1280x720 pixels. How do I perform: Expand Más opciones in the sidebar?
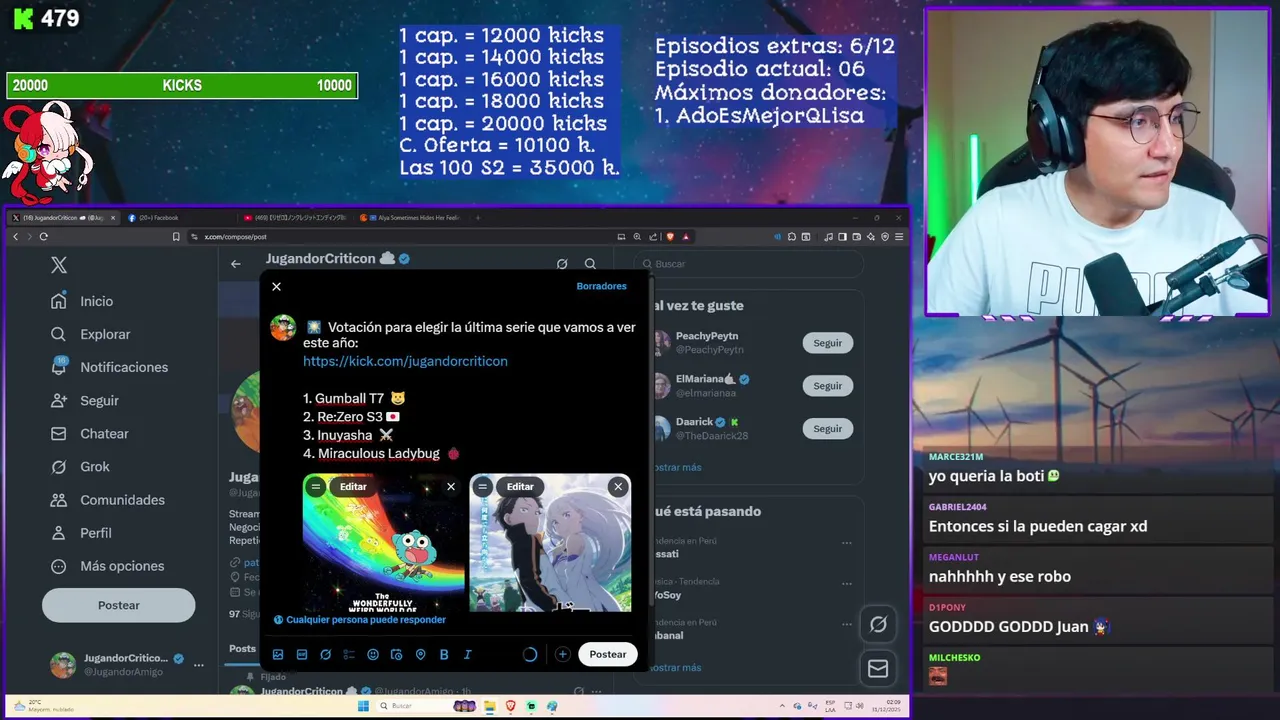point(107,565)
